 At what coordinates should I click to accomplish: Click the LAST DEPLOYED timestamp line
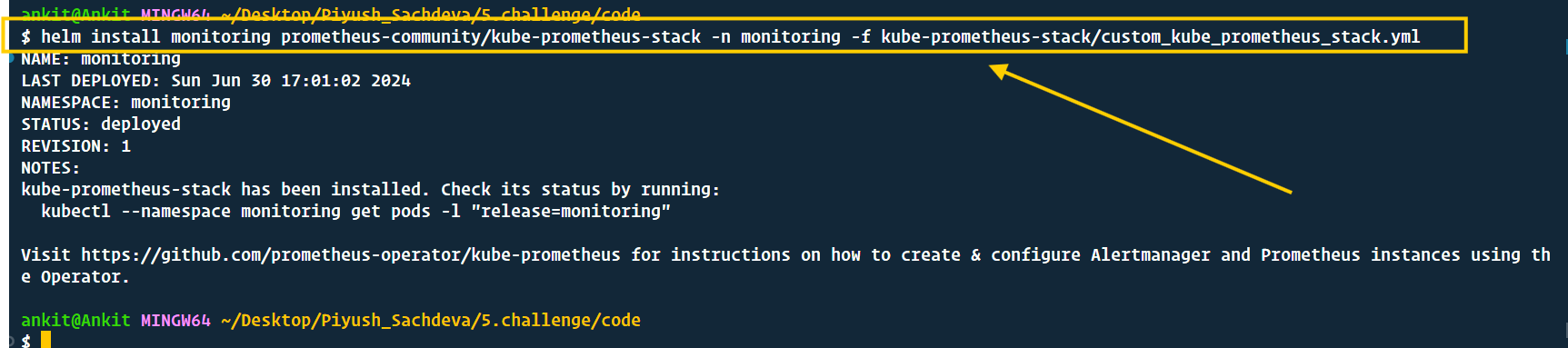[215, 81]
